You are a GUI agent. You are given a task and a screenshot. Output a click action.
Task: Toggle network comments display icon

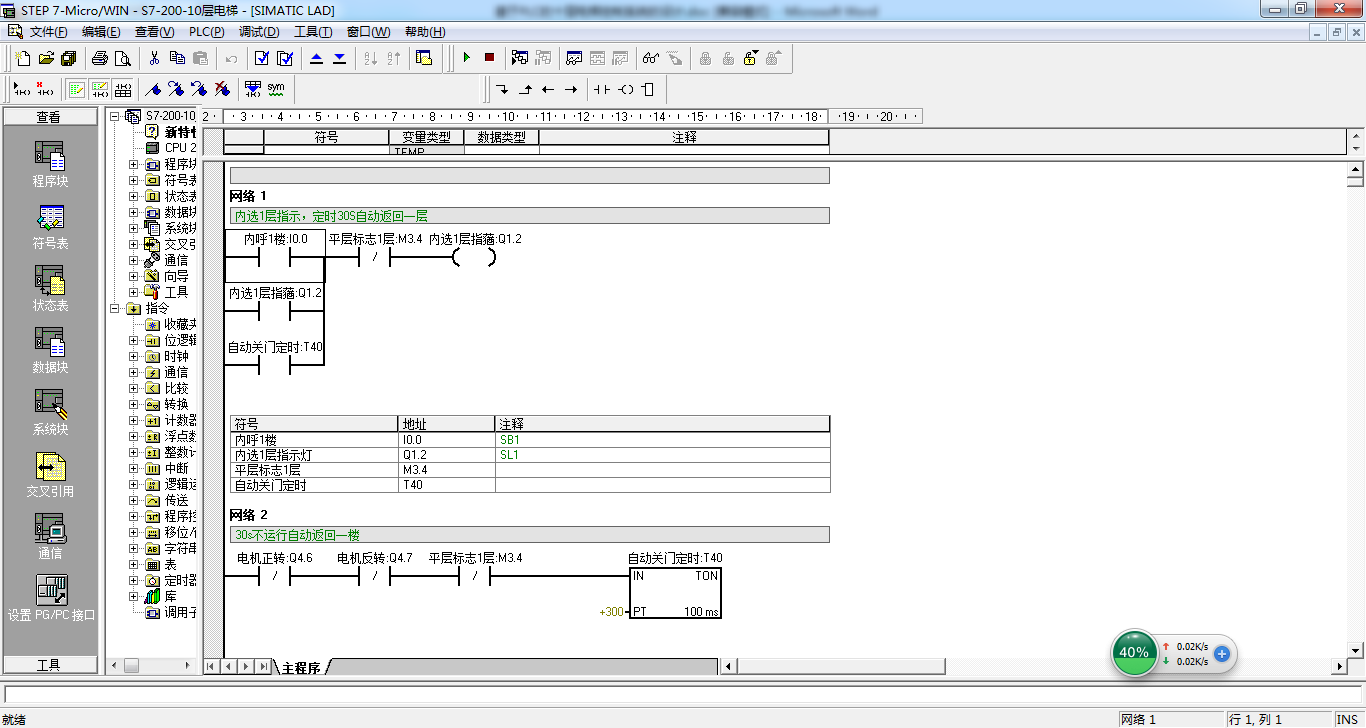coord(99,89)
